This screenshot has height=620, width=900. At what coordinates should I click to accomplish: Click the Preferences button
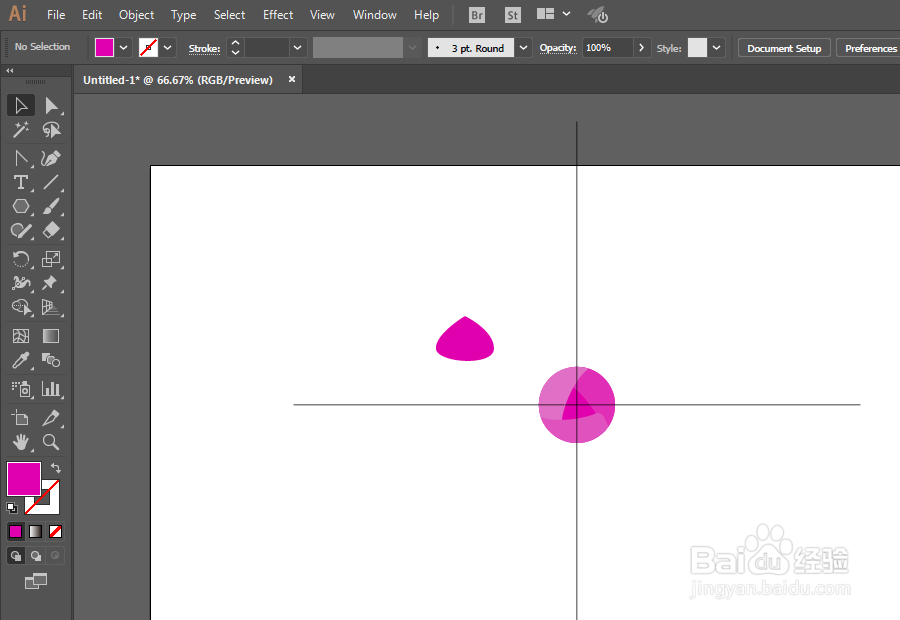[870, 48]
